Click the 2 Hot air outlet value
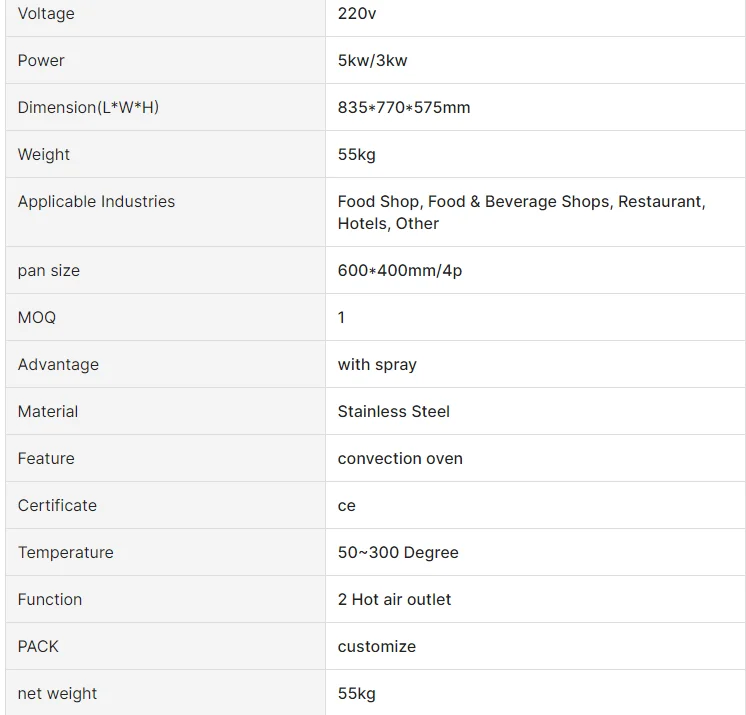Screen dimensions: 746x715 394,600
